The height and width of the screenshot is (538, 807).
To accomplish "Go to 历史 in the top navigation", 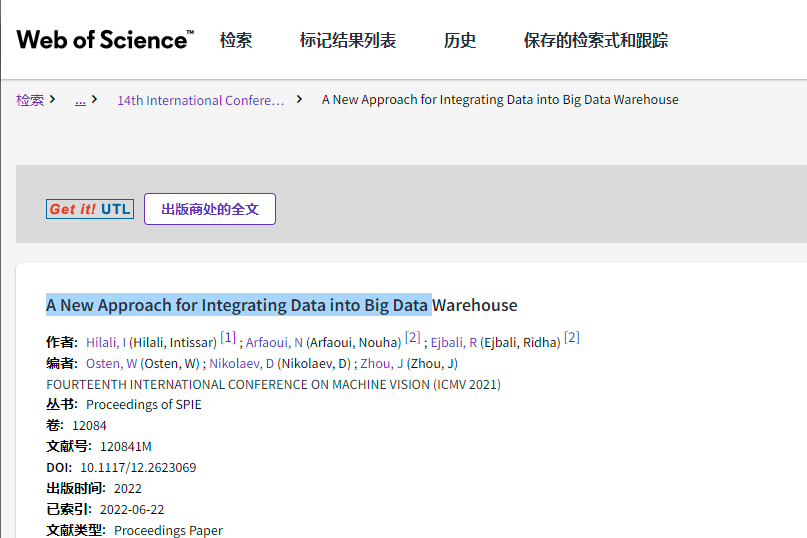I will coord(459,41).
